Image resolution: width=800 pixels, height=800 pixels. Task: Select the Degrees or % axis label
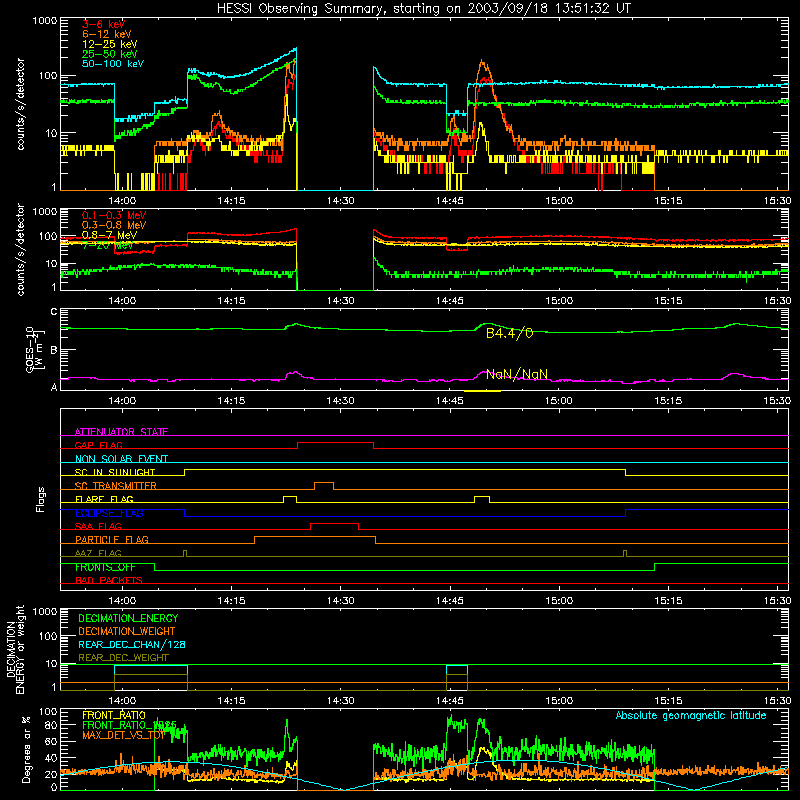coord(26,749)
